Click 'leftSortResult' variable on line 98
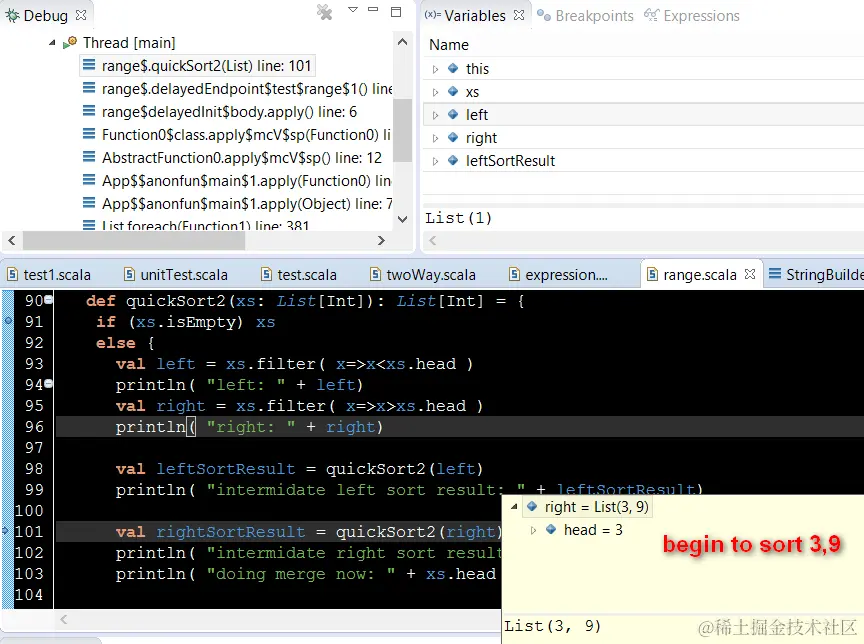 coord(225,469)
